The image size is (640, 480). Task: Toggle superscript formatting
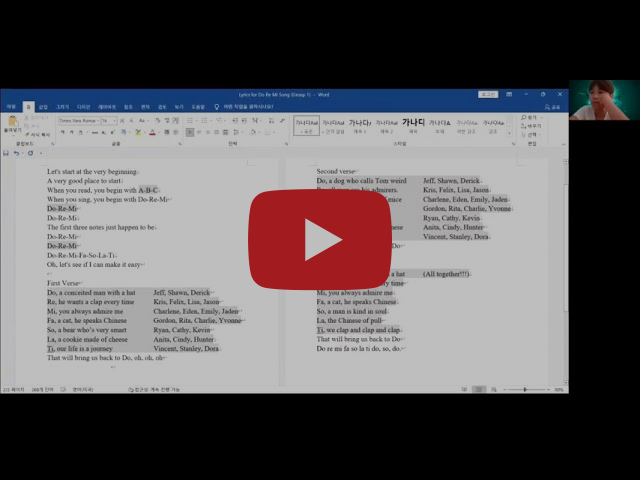coord(113,132)
